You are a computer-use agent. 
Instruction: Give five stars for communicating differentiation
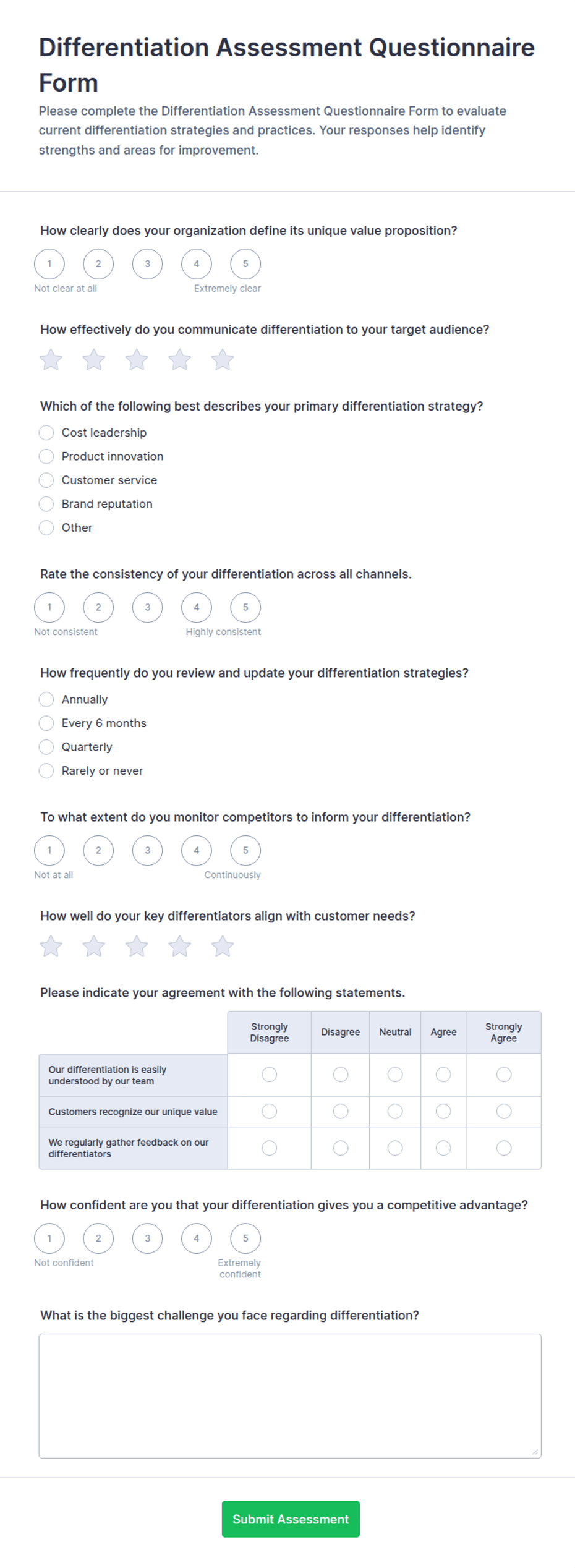pos(223,360)
